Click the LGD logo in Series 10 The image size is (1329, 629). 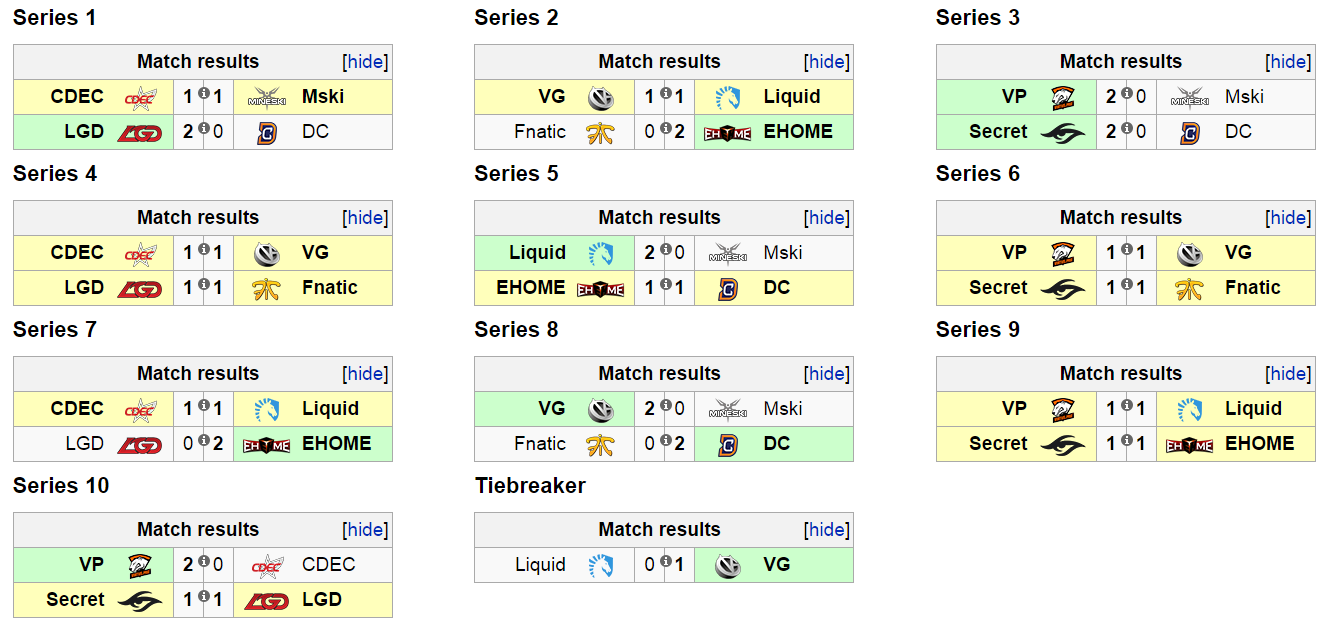[x=265, y=599]
